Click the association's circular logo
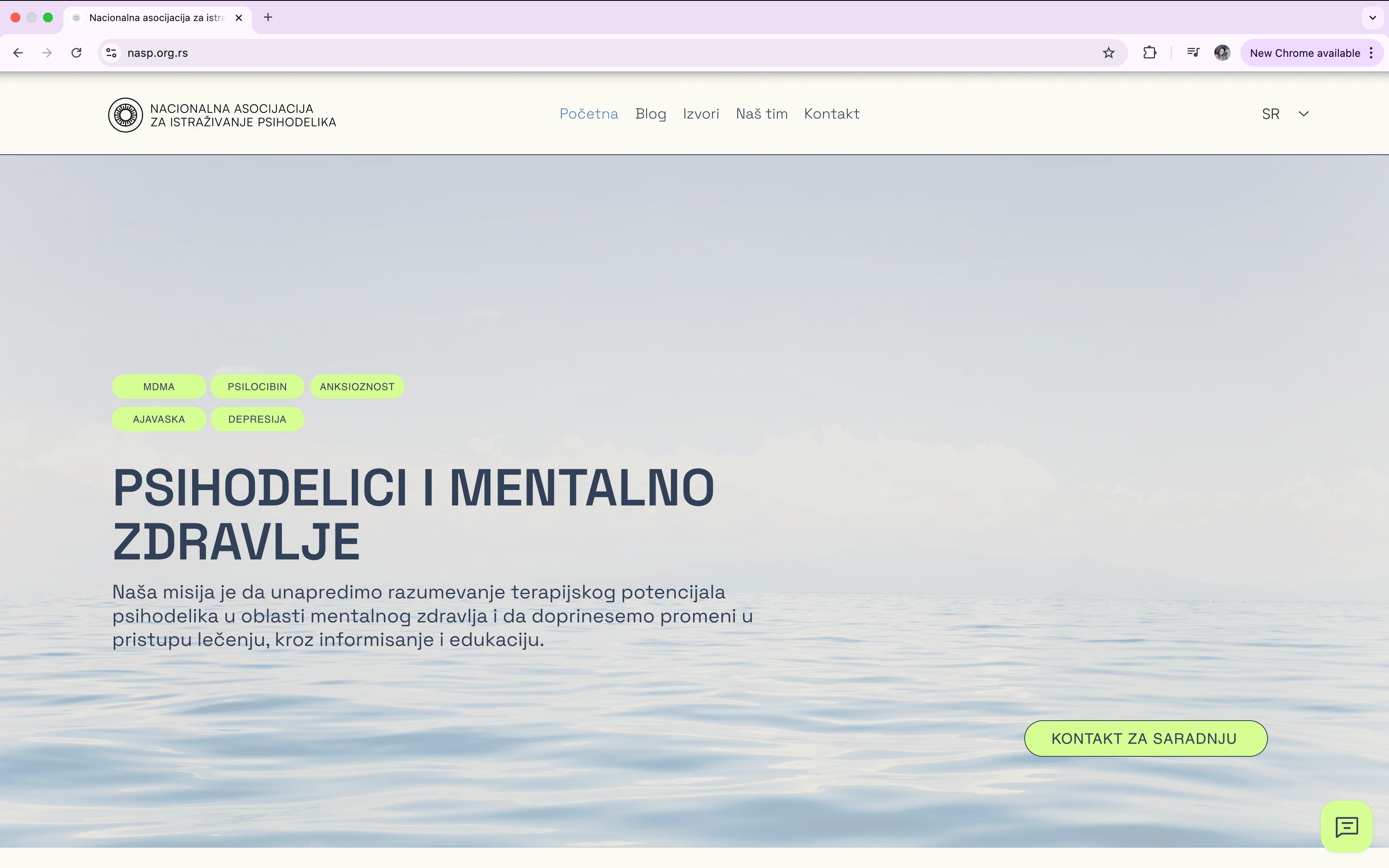This screenshot has width=1389, height=868. point(125,115)
